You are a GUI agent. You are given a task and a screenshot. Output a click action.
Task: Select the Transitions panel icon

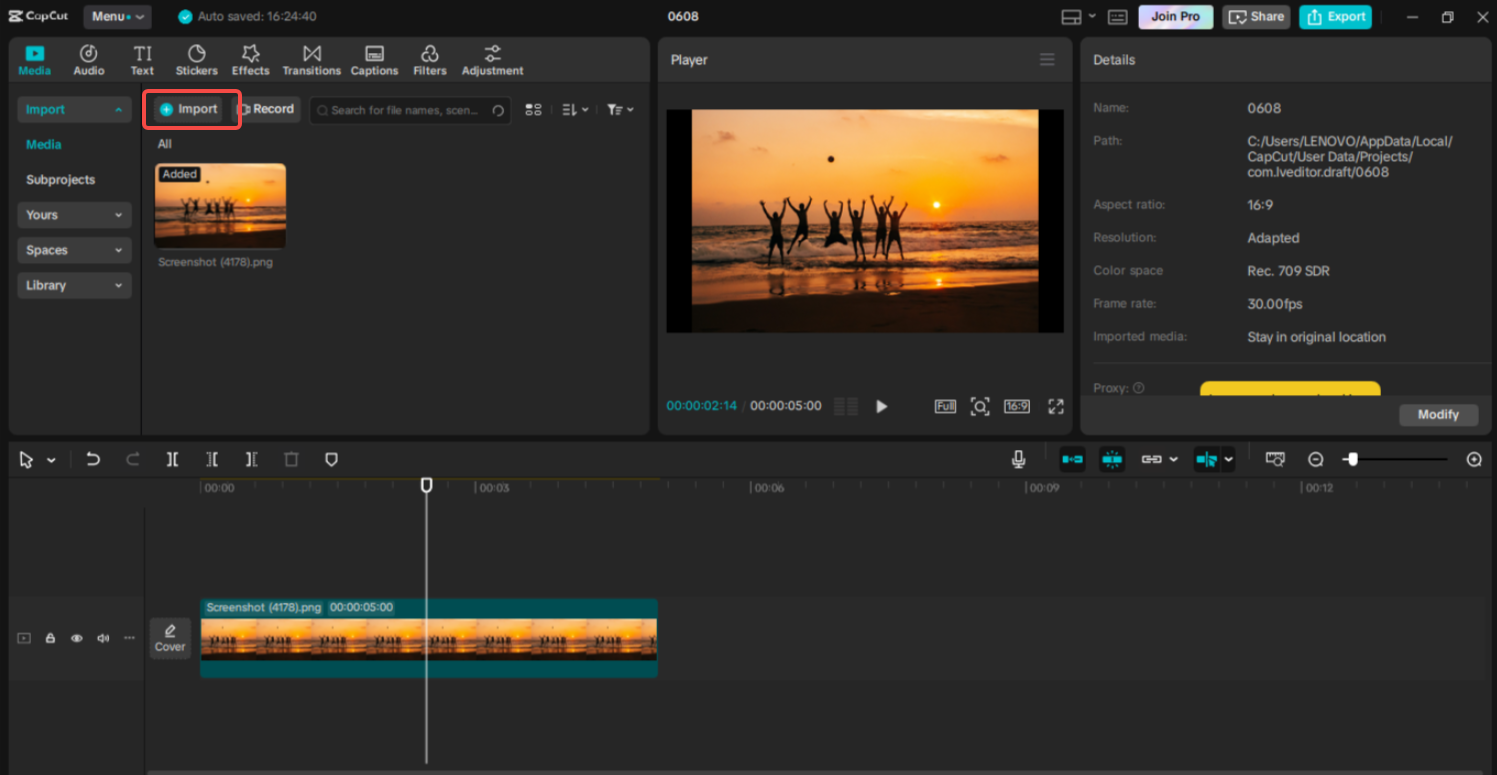pos(311,58)
